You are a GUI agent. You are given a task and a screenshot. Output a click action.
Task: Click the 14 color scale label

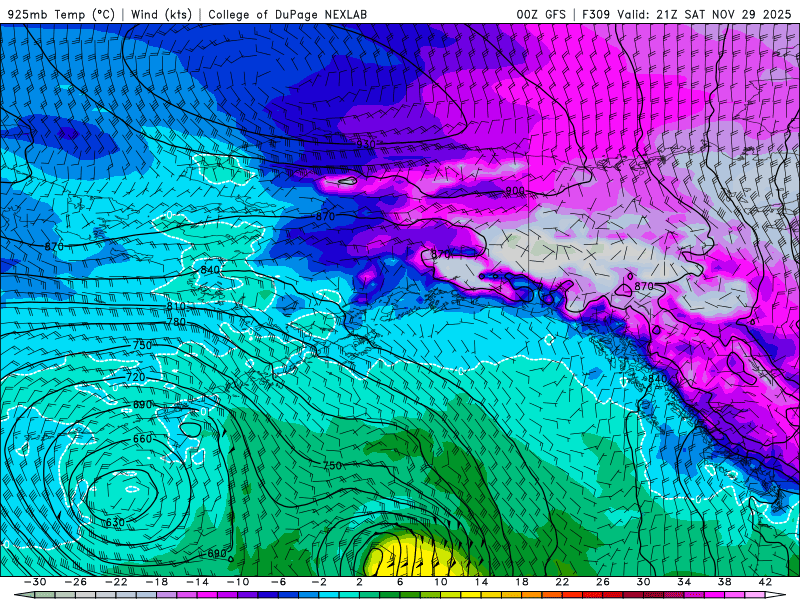pyautogui.click(x=482, y=582)
